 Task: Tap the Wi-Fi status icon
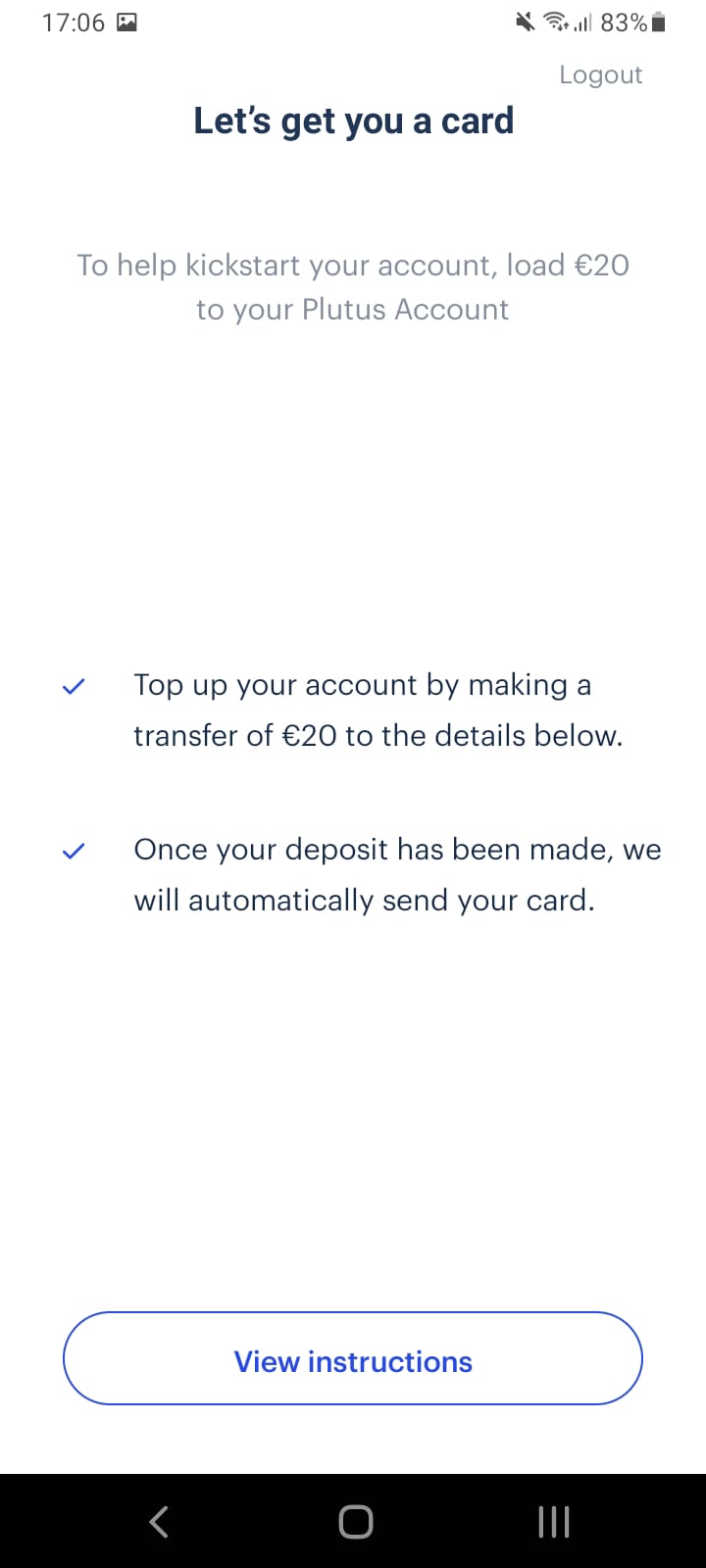click(x=556, y=22)
